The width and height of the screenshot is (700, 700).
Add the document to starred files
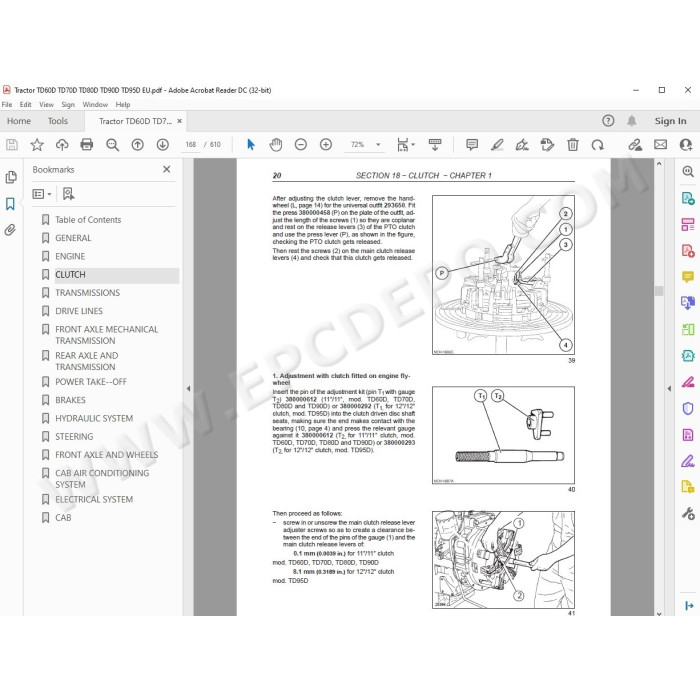[x=37, y=144]
